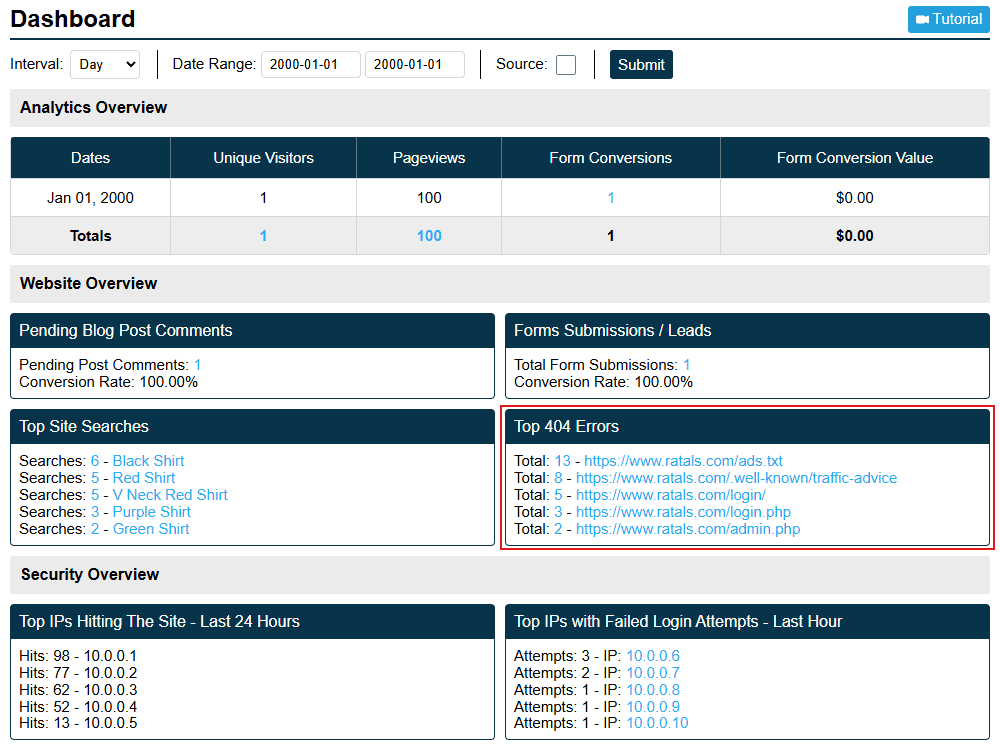Viewport: 1000px width, 750px height.
Task: Submit the dashboard filter form
Action: pyautogui.click(x=641, y=64)
